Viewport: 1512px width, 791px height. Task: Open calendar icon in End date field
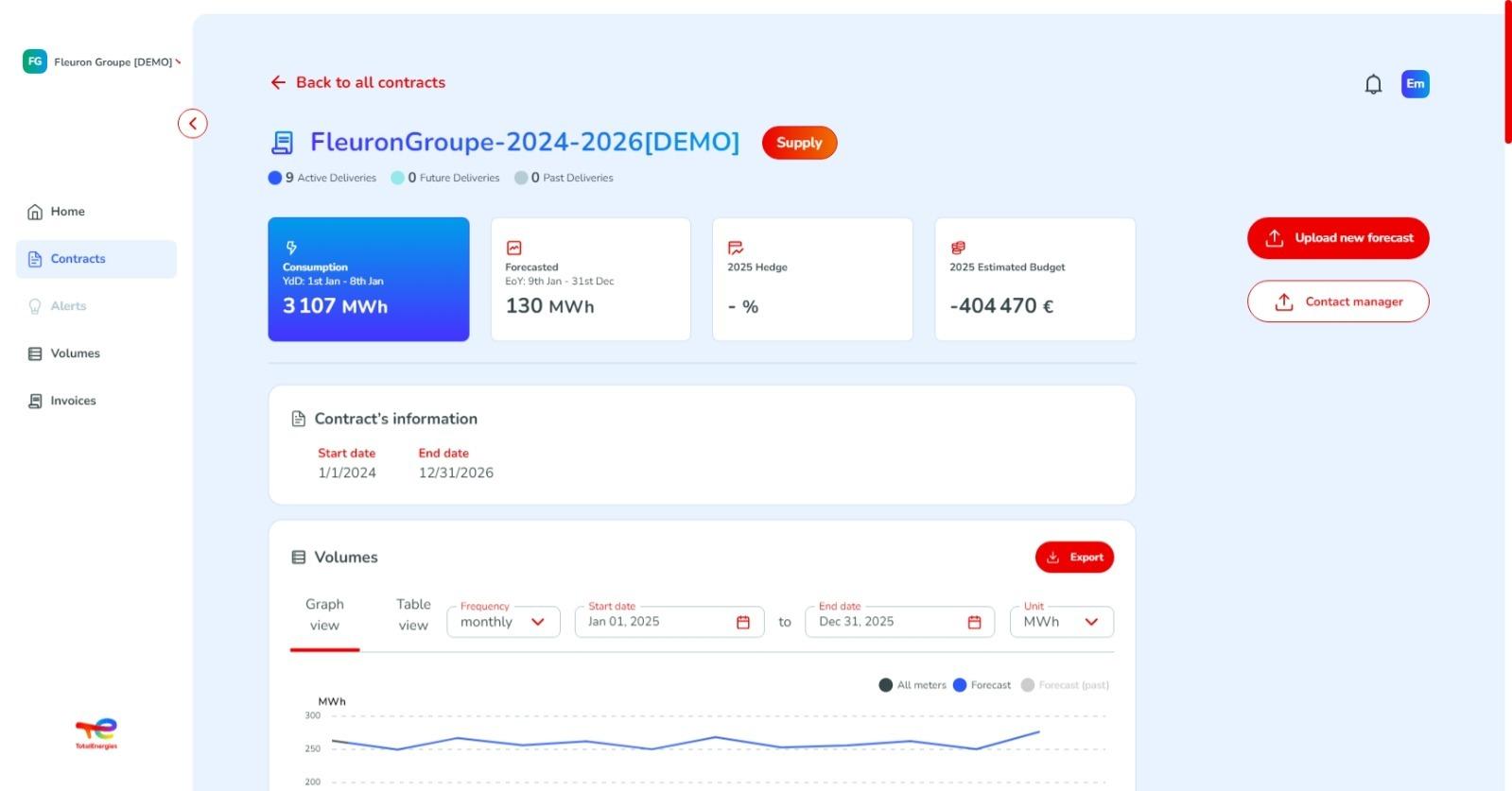pyautogui.click(x=974, y=622)
